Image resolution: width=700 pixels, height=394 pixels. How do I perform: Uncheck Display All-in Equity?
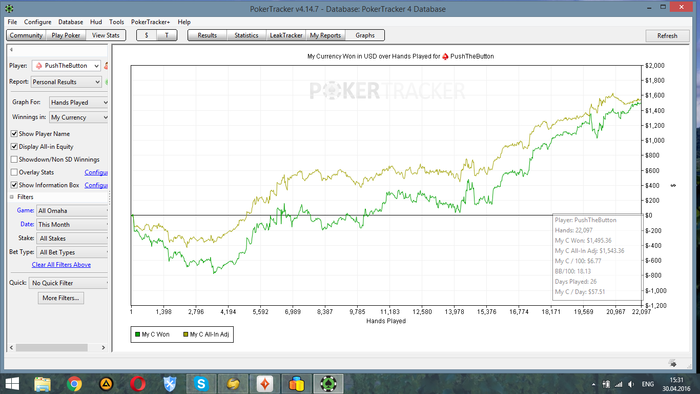click(x=14, y=146)
